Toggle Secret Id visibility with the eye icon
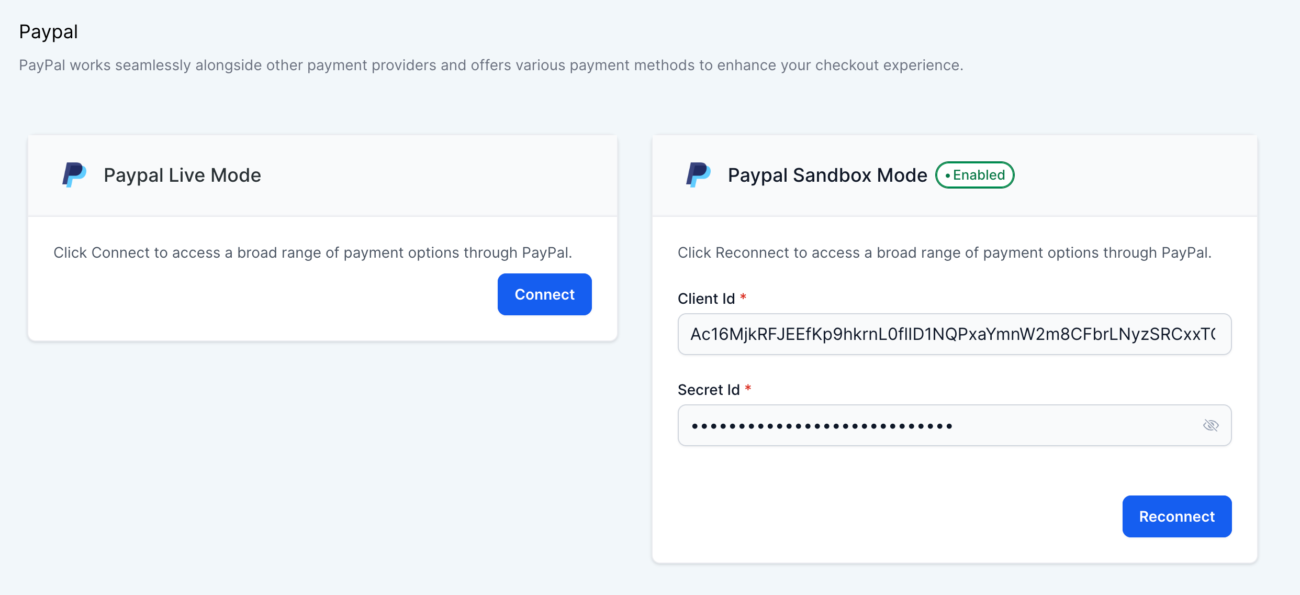The image size is (1300, 595). pyautogui.click(x=1211, y=425)
